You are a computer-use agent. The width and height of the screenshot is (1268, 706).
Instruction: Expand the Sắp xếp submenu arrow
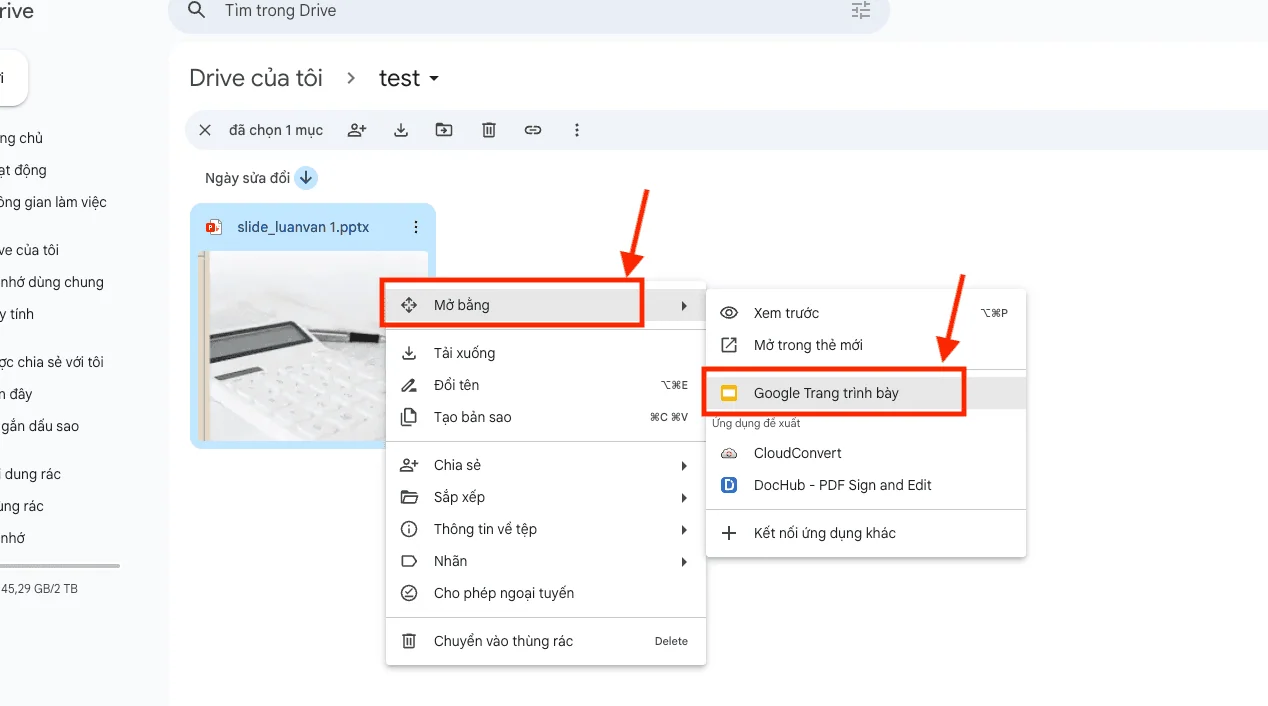point(684,497)
